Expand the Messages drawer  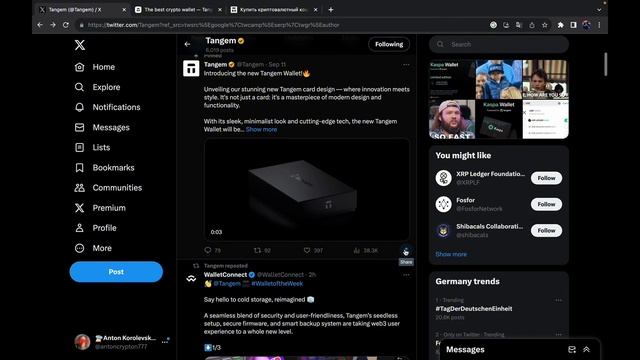click(587, 349)
